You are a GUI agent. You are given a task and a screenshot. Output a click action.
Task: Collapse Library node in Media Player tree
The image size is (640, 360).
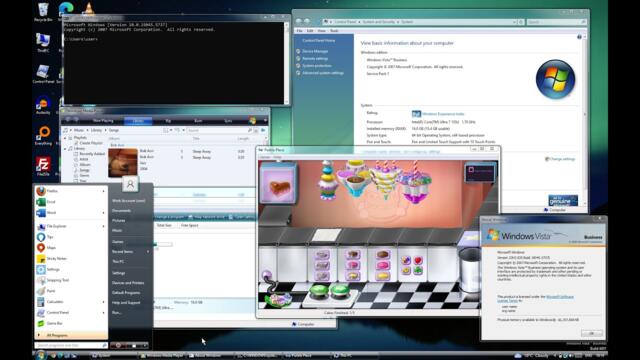[65, 149]
